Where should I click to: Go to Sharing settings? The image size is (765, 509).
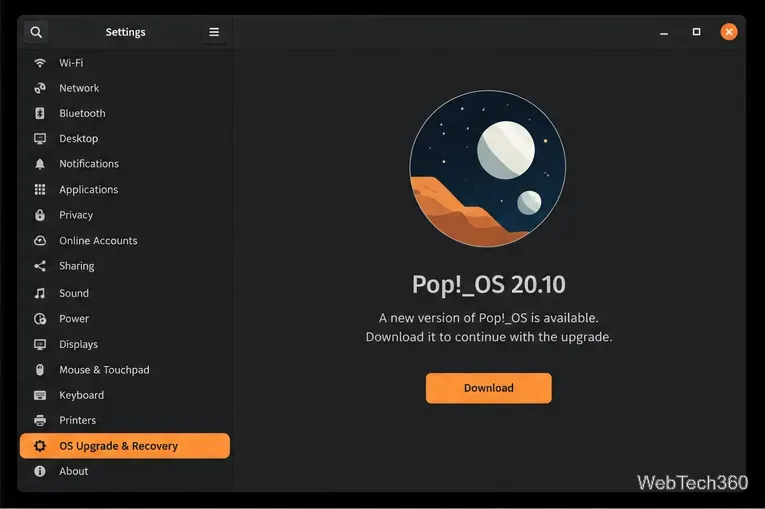point(125,266)
